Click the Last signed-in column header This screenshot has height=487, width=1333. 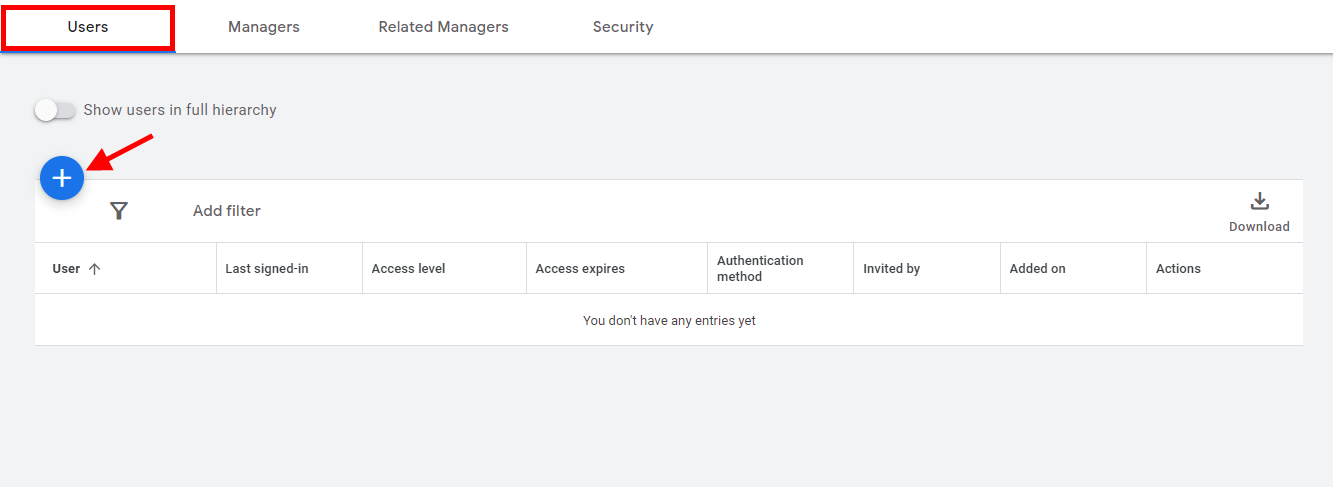(x=267, y=269)
